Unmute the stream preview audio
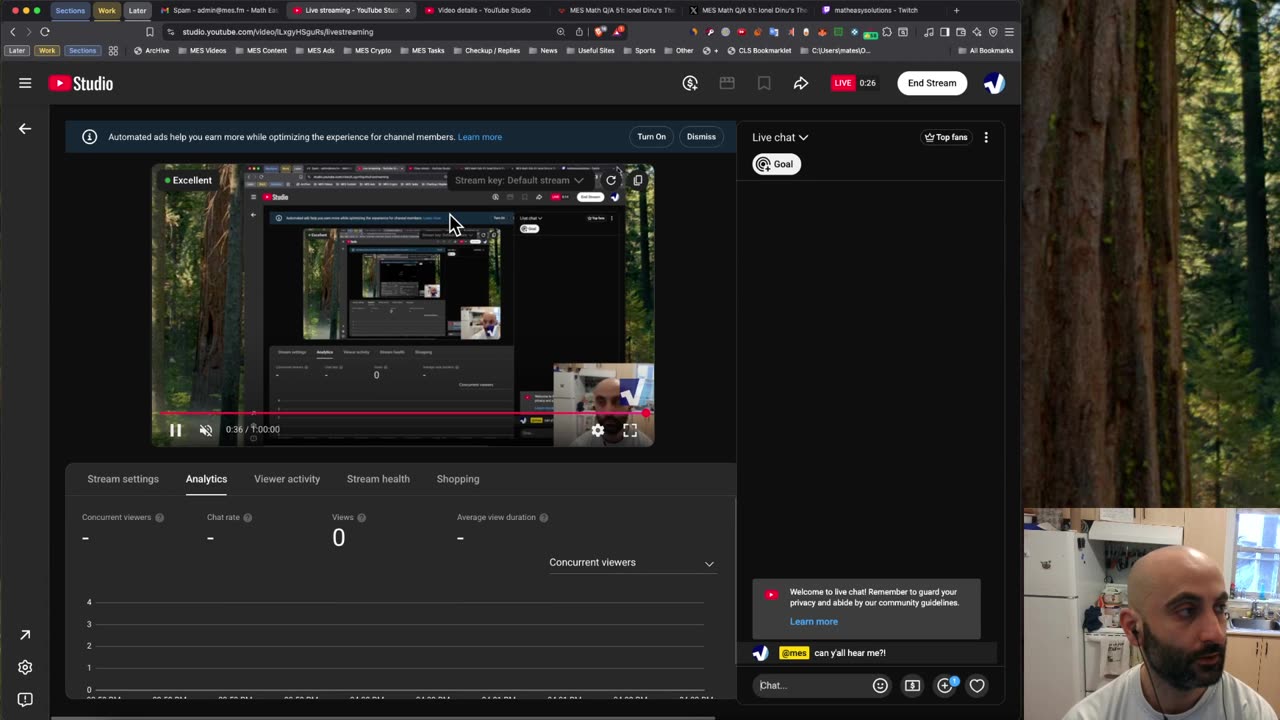The width and height of the screenshot is (1280, 720). 206,430
